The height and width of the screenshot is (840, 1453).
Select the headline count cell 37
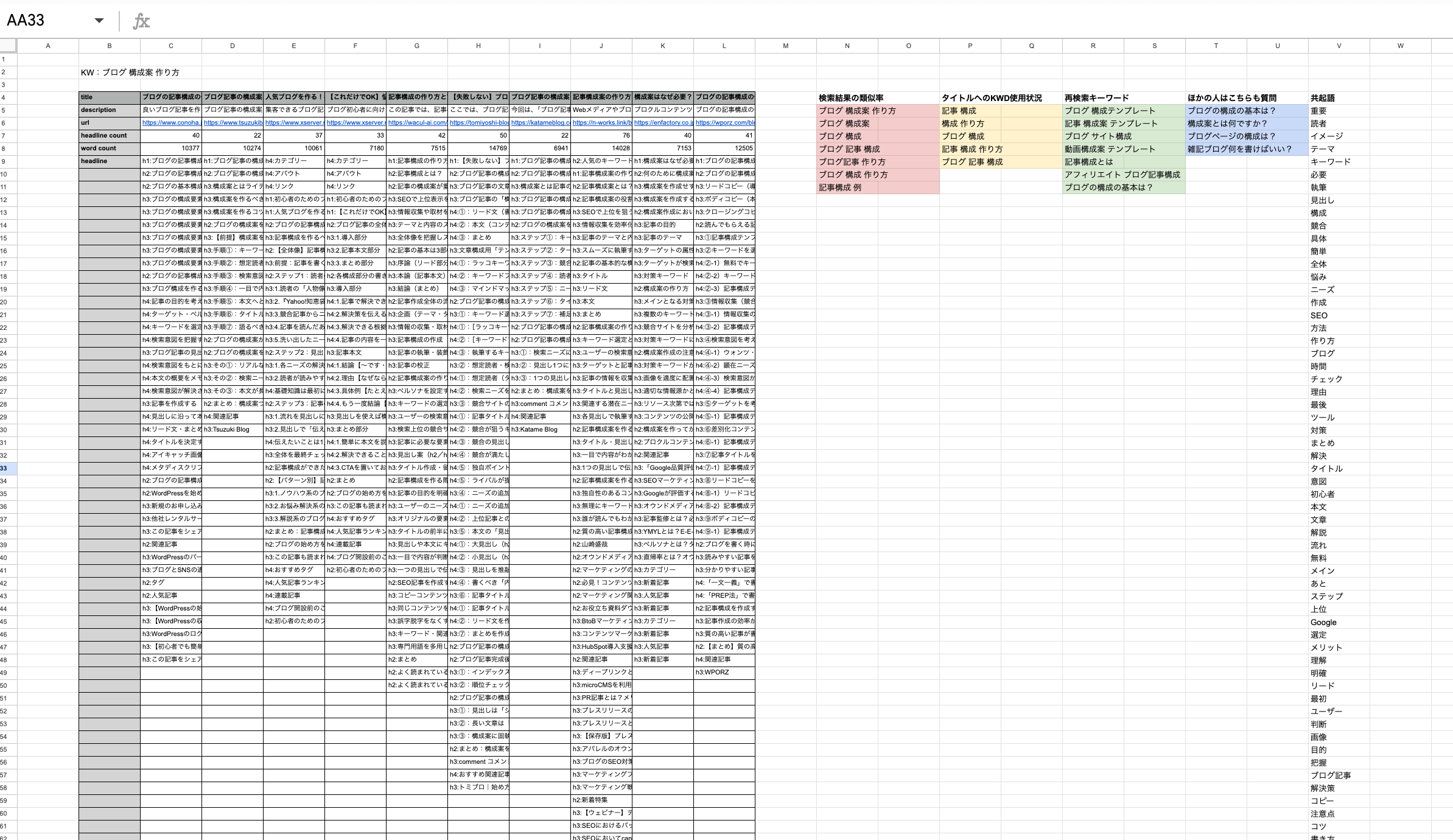pyautogui.click(x=294, y=136)
